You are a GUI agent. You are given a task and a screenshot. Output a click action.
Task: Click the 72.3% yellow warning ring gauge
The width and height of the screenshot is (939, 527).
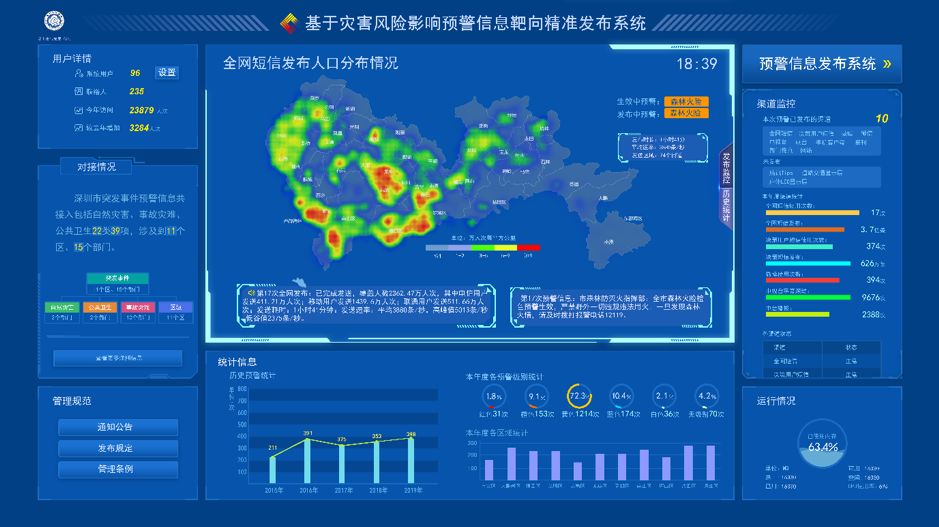[579, 396]
